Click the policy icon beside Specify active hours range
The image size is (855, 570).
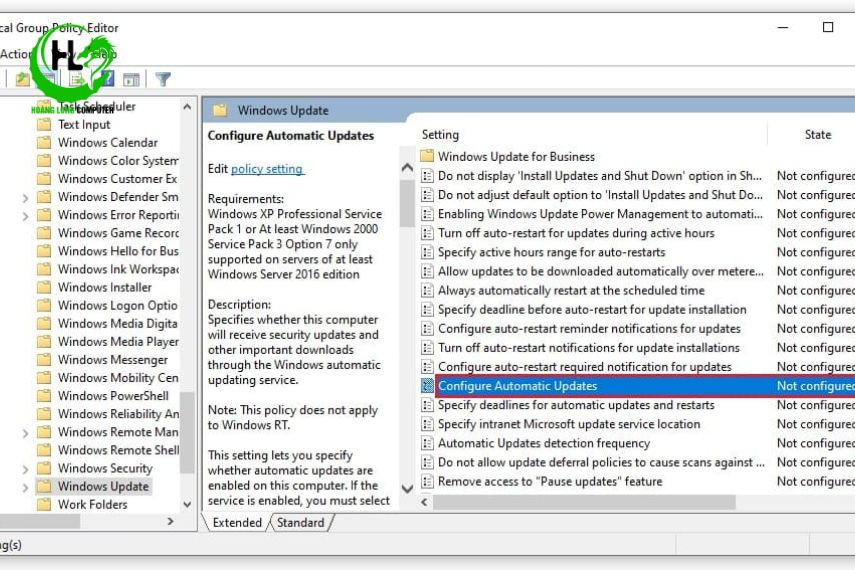coord(428,252)
